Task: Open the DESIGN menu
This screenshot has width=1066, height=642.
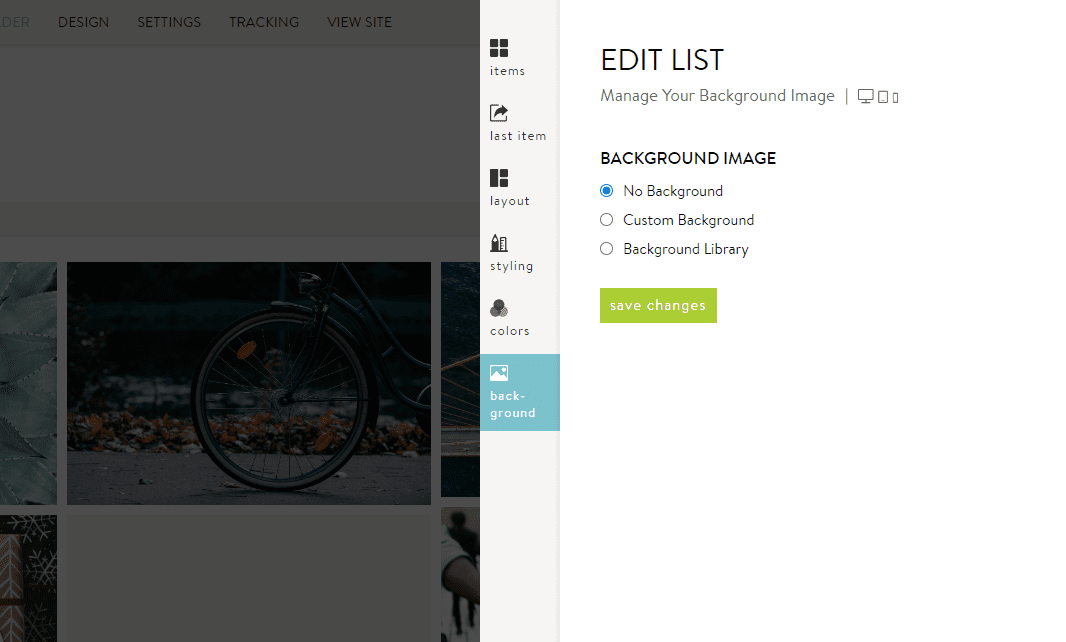Action: pyautogui.click(x=83, y=21)
